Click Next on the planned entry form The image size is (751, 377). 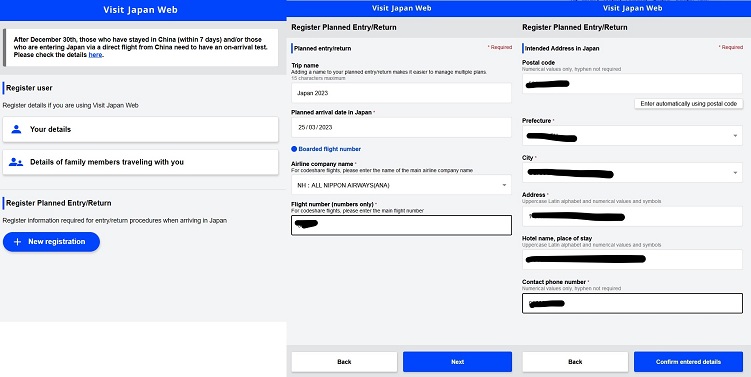[457, 362]
